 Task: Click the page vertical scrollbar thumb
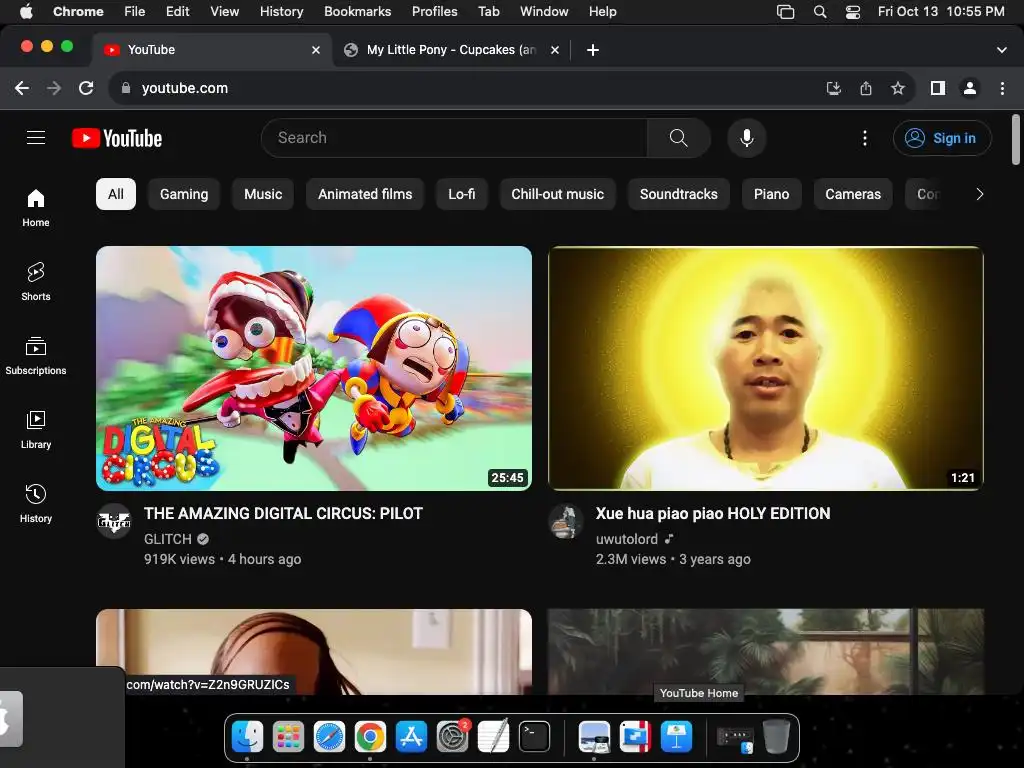click(x=1016, y=140)
